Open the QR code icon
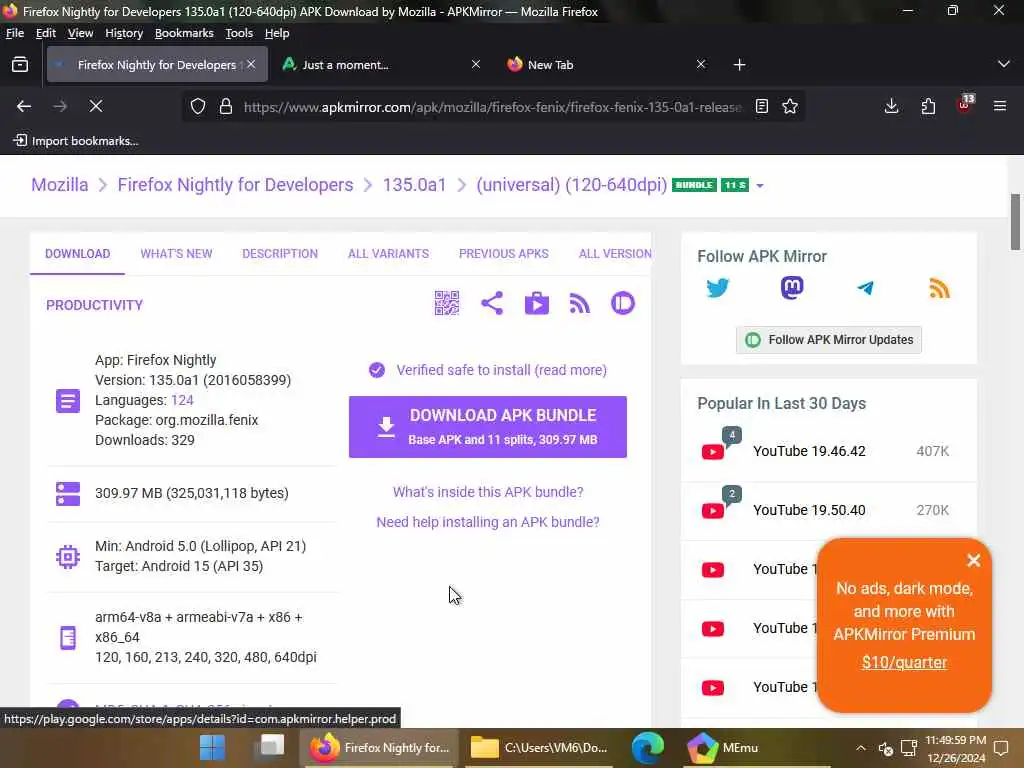This screenshot has height=768, width=1024. point(447,303)
